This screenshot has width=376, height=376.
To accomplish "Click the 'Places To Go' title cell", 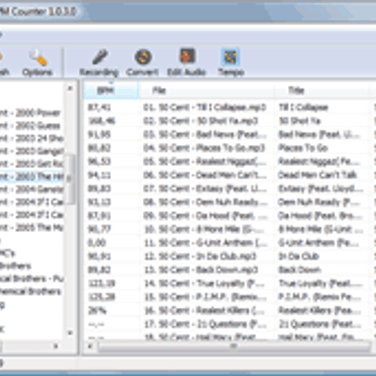I will [303, 148].
